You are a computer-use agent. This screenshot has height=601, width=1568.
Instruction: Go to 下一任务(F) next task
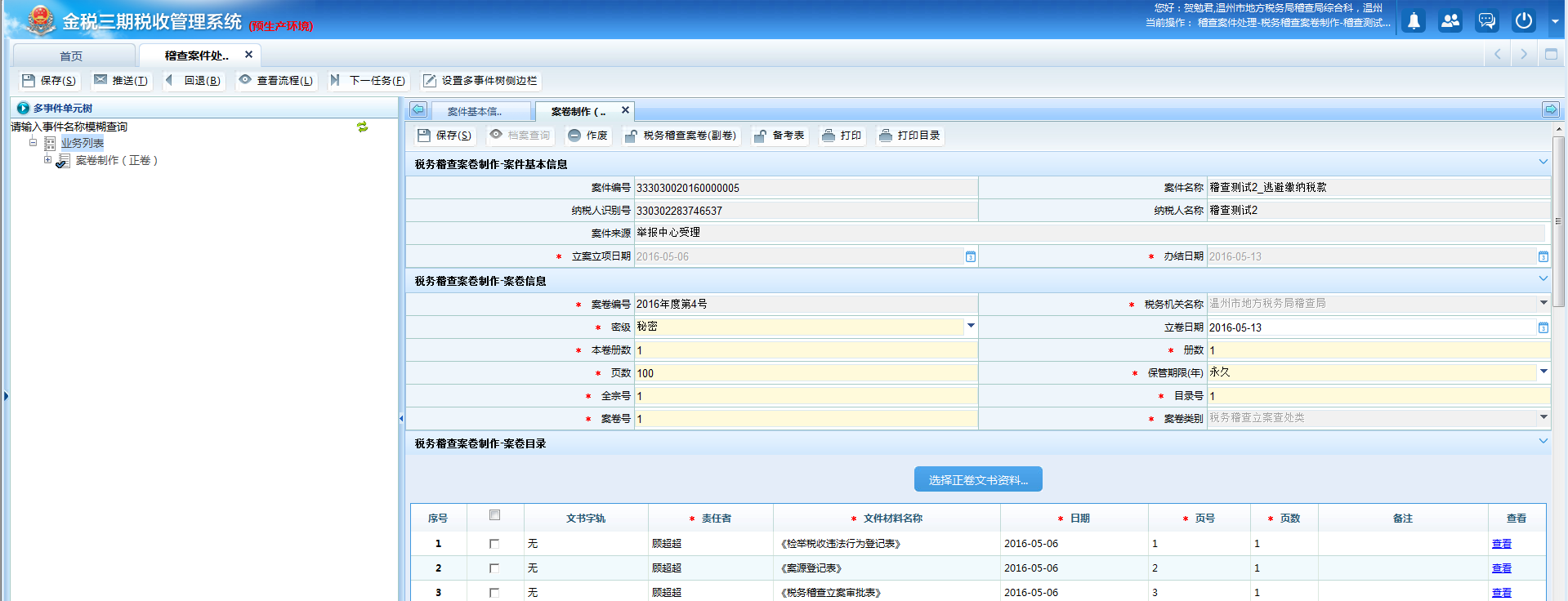(x=368, y=81)
